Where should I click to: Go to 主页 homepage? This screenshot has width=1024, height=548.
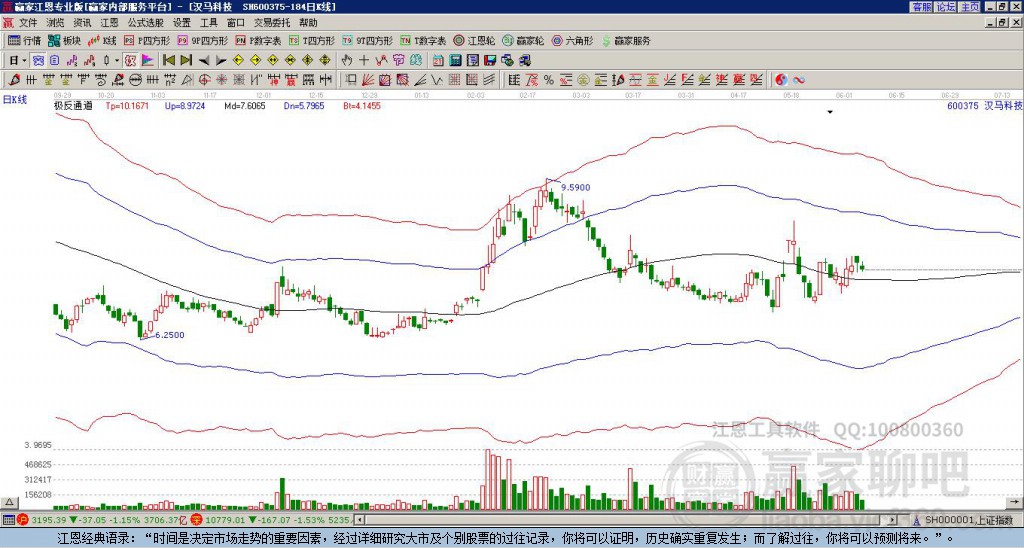(970, 7)
